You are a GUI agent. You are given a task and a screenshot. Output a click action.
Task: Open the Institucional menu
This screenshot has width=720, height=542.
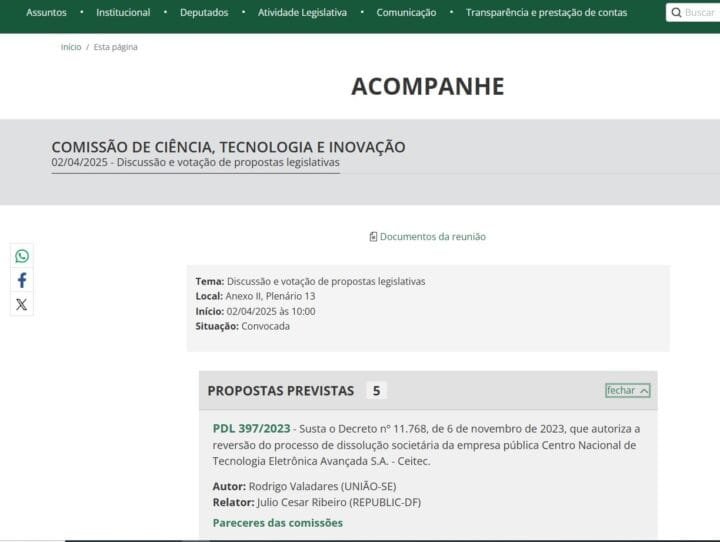(123, 13)
